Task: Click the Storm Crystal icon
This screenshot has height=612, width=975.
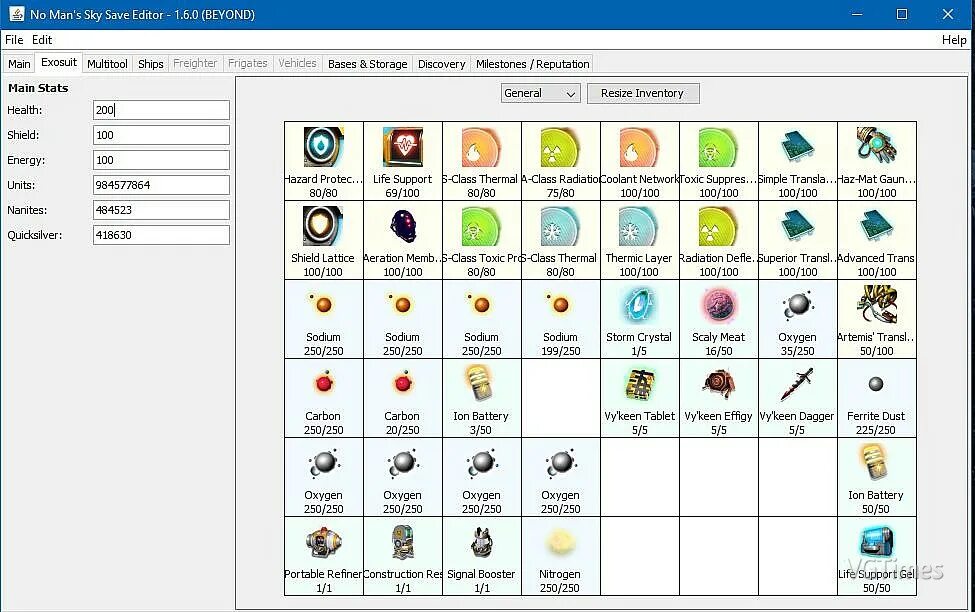Action: pos(639,305)
